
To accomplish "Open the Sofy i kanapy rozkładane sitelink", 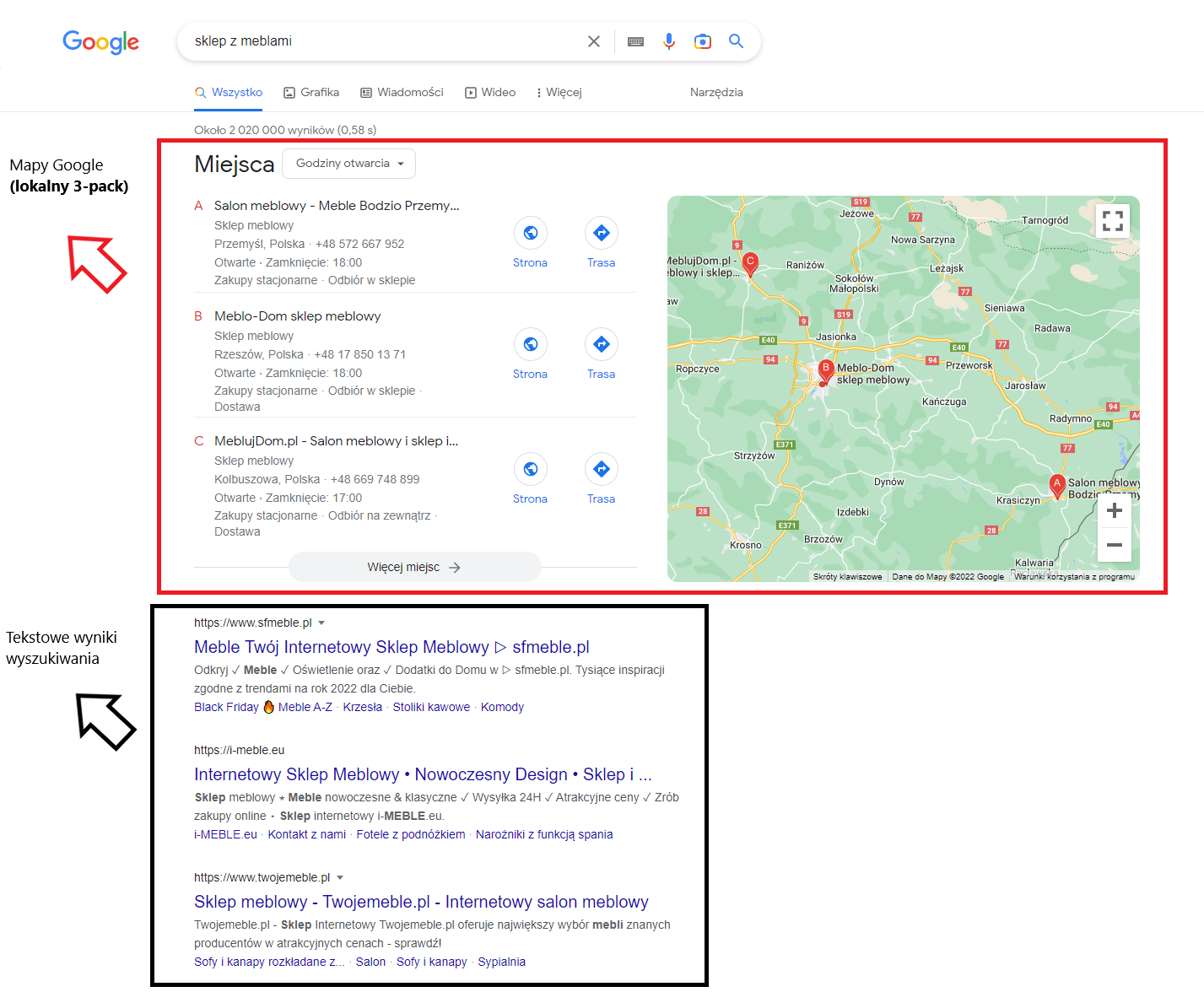I will click(x=269, y=962).
